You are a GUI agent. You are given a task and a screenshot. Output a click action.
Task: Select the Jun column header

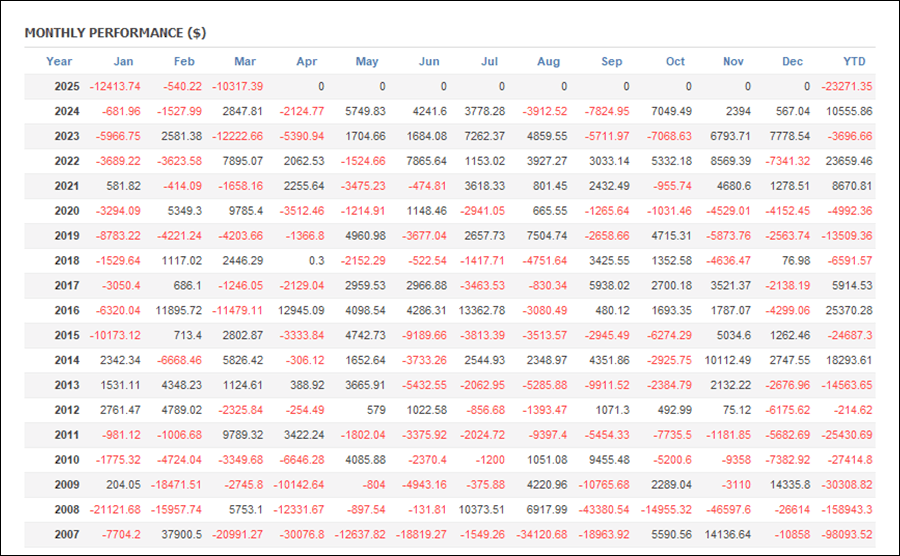coord(429,61)
